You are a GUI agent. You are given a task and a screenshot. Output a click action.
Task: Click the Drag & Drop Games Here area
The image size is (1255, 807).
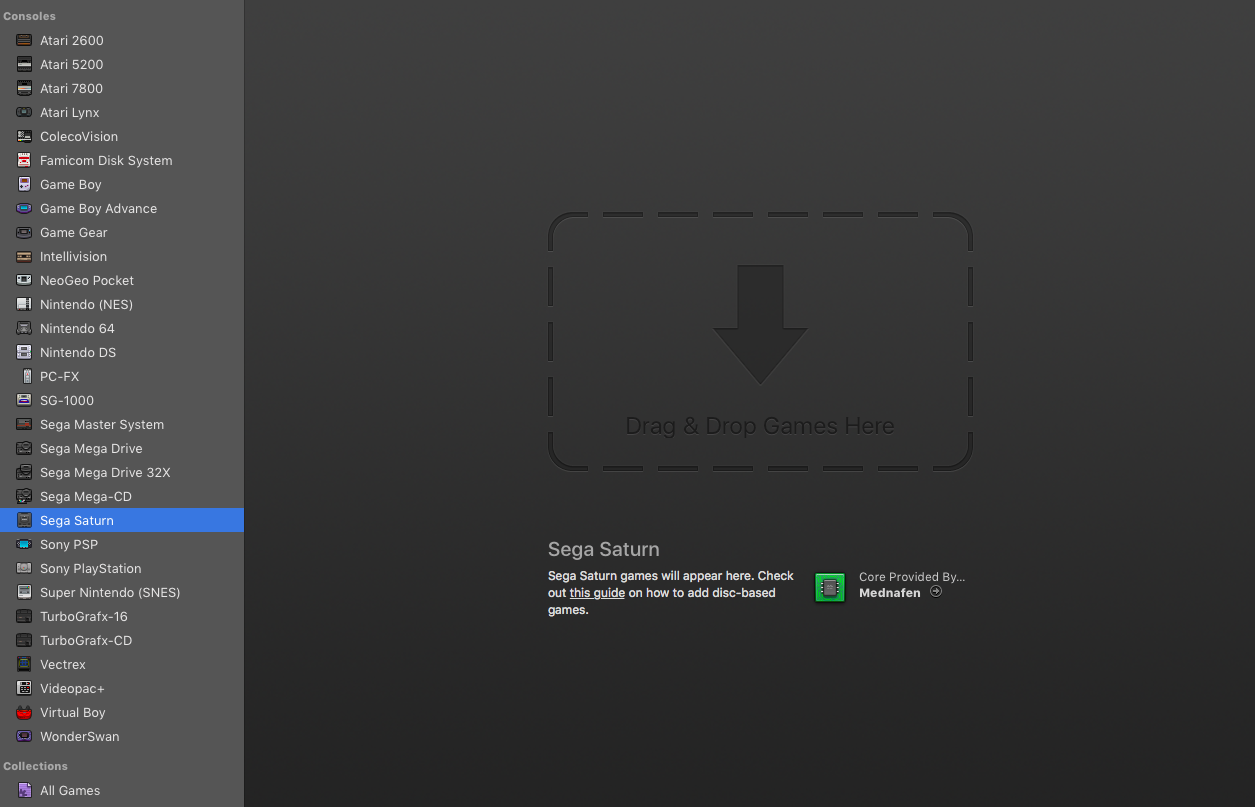coord(760,341)
